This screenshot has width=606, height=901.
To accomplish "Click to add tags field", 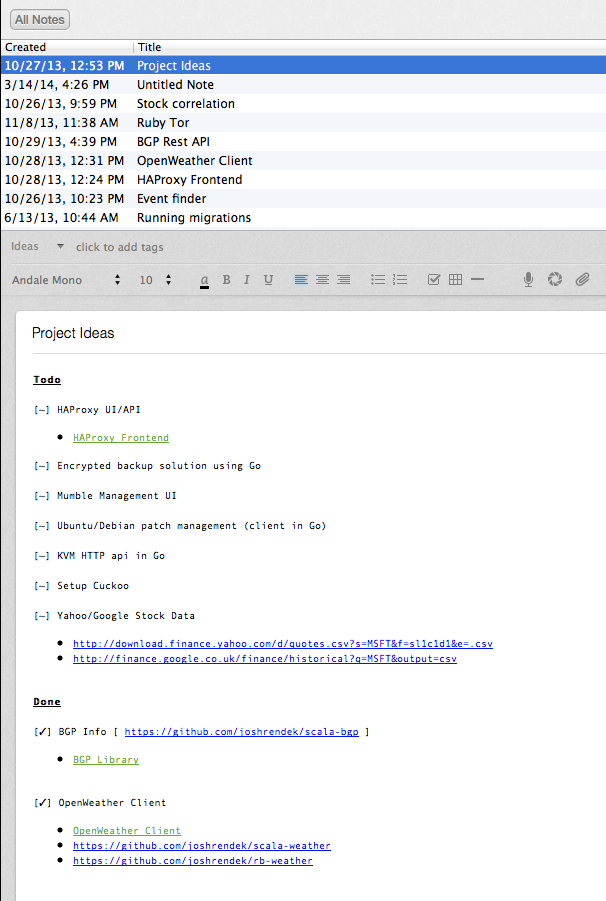I will click(x=119, y=247).
